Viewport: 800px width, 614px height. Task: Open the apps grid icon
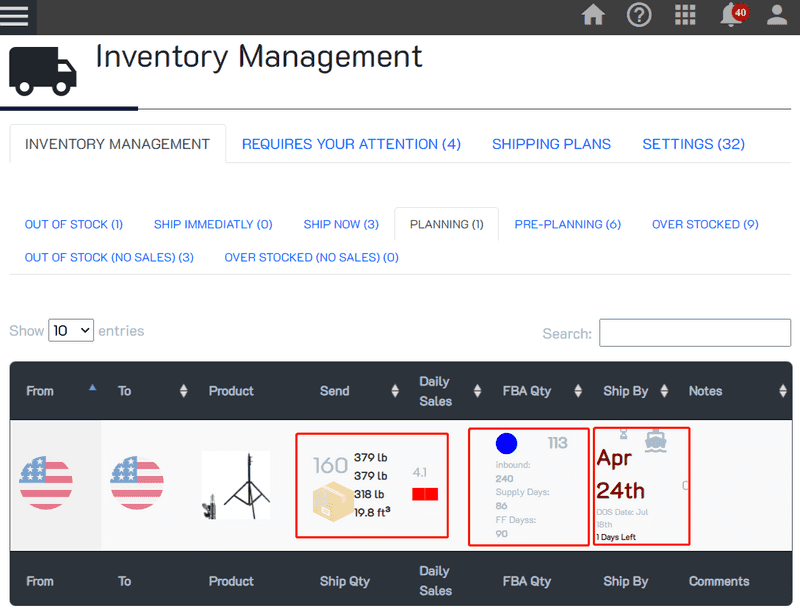(685, 15)
